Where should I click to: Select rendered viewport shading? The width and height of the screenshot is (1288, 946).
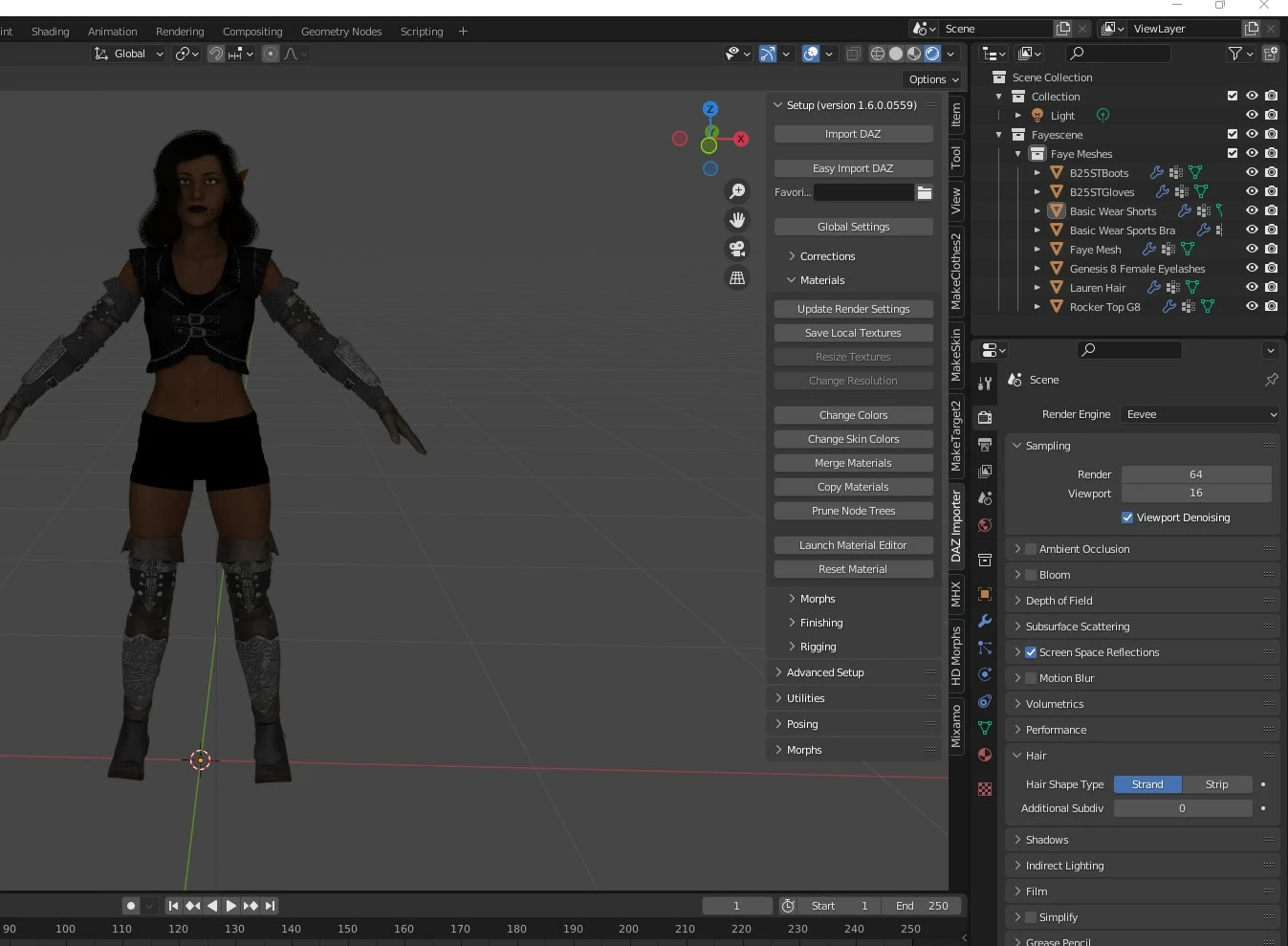pyautogui.click(x=932, y=54)
